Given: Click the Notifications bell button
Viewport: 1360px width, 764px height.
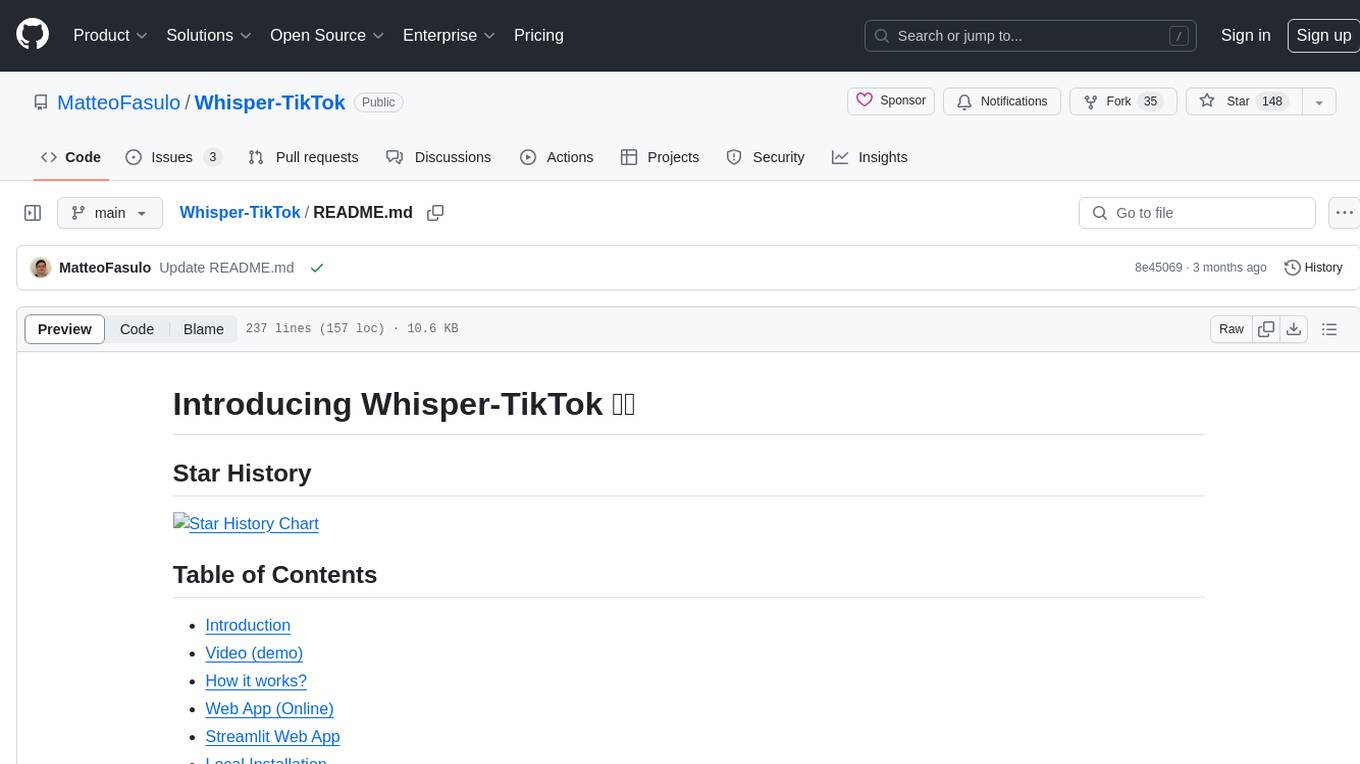Looking at the screenshot, I should click(1002, 101).
